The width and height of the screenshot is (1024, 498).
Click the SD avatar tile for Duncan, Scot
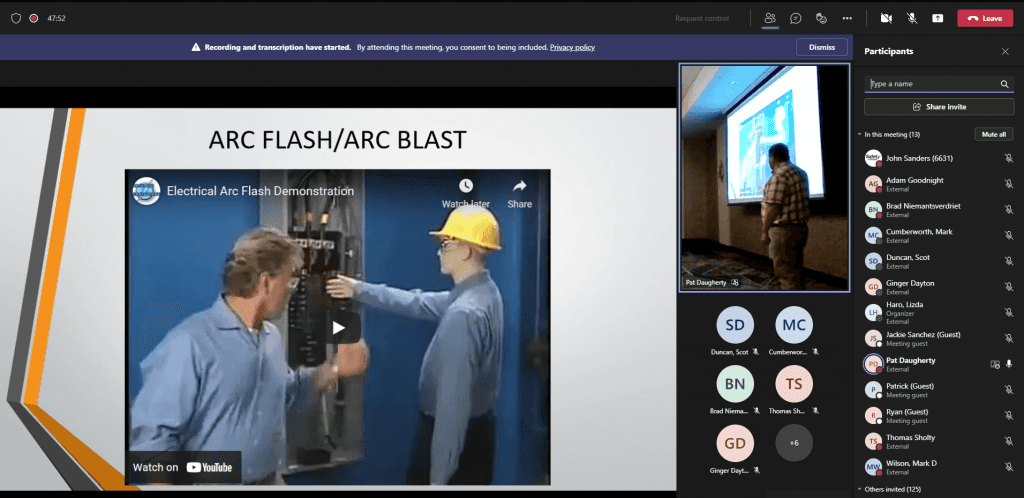(x=735, y=324)
